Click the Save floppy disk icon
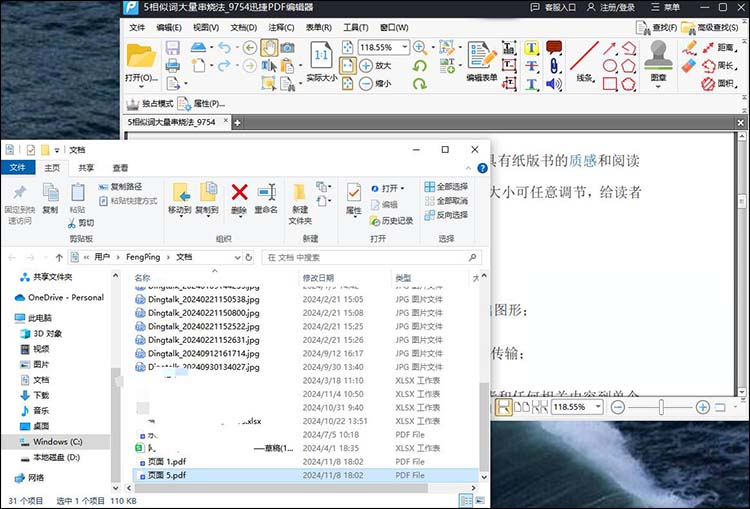This screenshot has width=750, height=509. (173, 48)
